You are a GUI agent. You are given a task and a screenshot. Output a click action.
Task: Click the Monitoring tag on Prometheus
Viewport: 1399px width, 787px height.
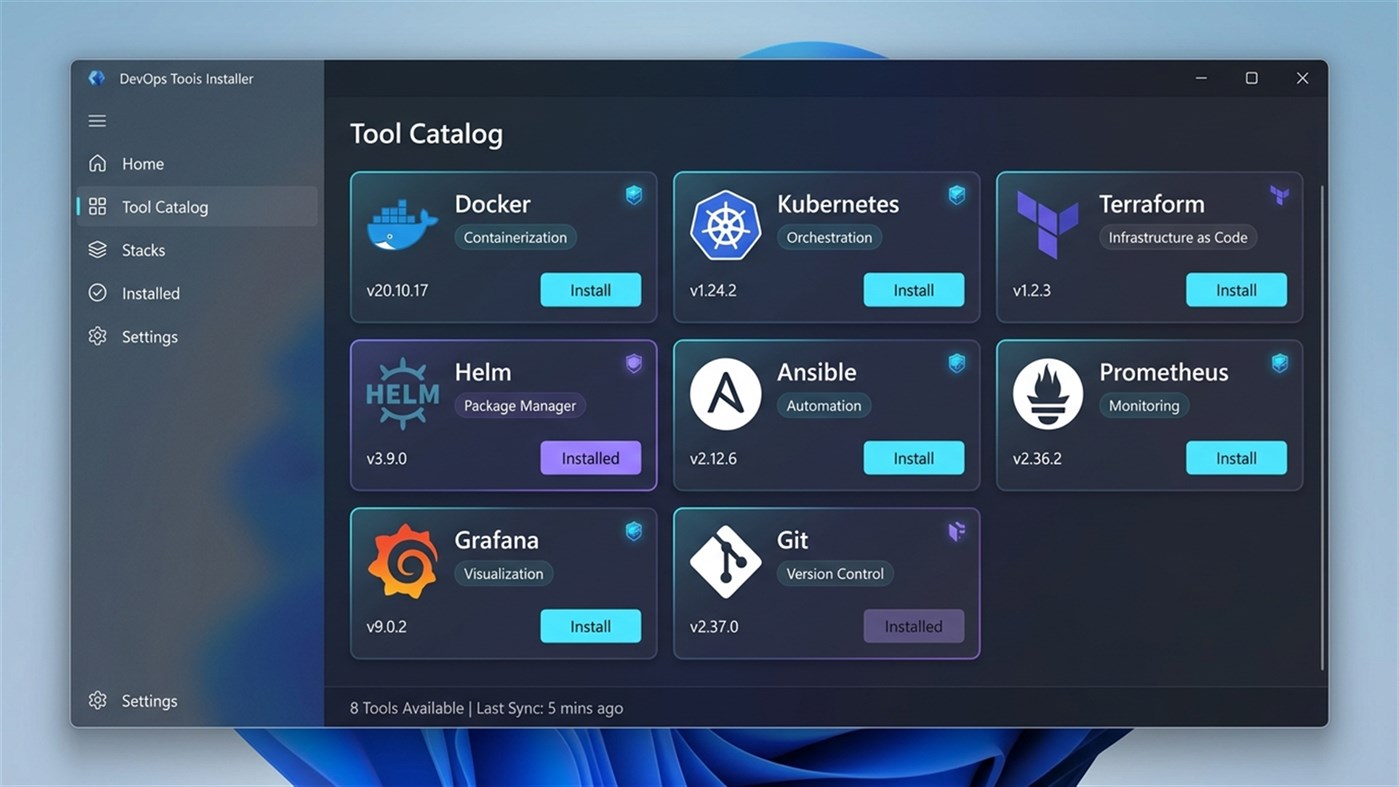click(1144, 405)
